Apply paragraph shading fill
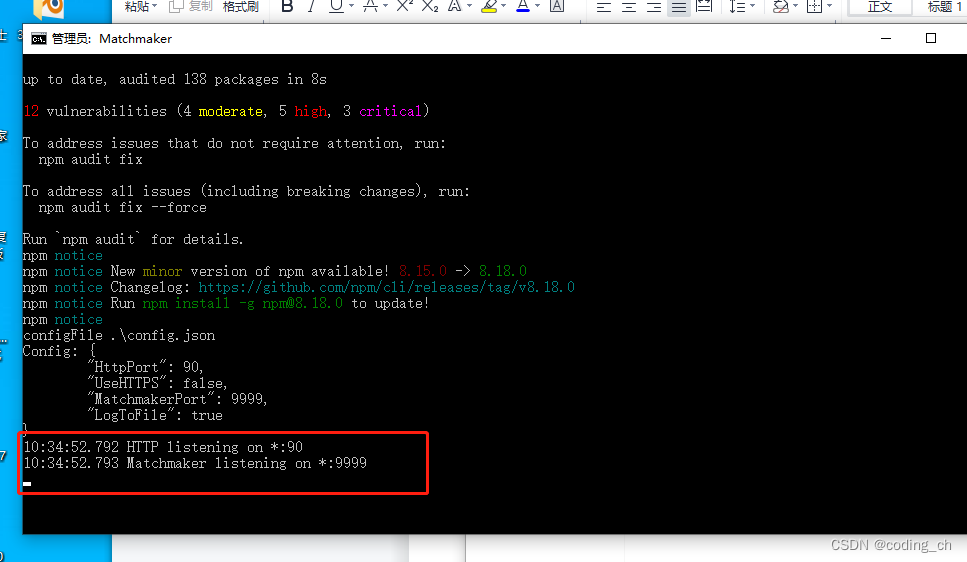The width and height of the screenshot is (967, 562). pyautogui.click(x=781, y=7)
